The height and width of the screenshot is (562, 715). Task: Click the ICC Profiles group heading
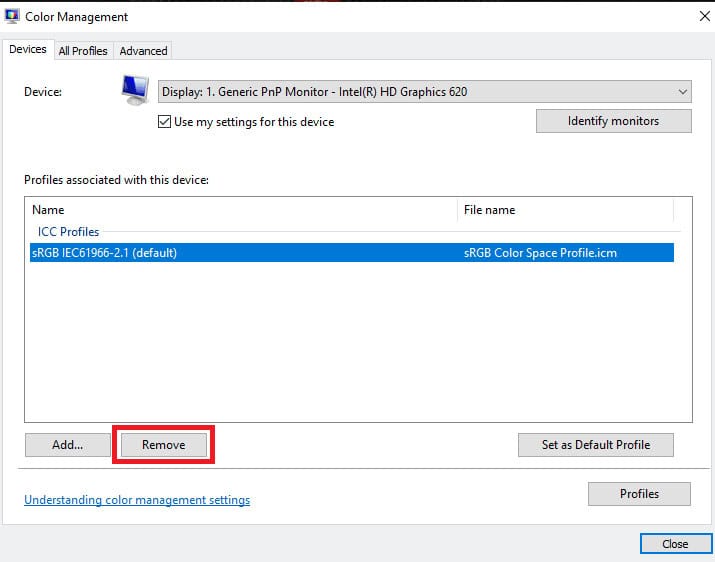coord(68,232)
